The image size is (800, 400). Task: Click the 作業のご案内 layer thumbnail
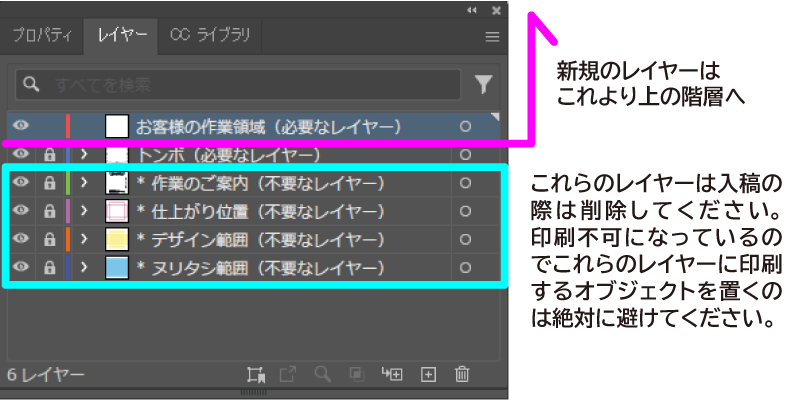pyautogui.click(x=117, y=183)
